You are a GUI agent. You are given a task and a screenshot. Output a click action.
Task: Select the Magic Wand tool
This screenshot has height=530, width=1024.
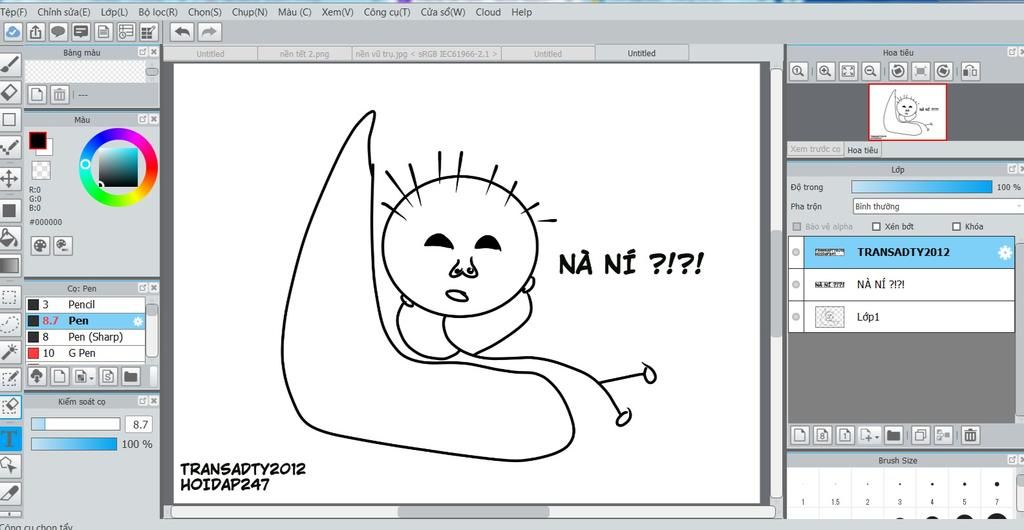tap(10, 352)
